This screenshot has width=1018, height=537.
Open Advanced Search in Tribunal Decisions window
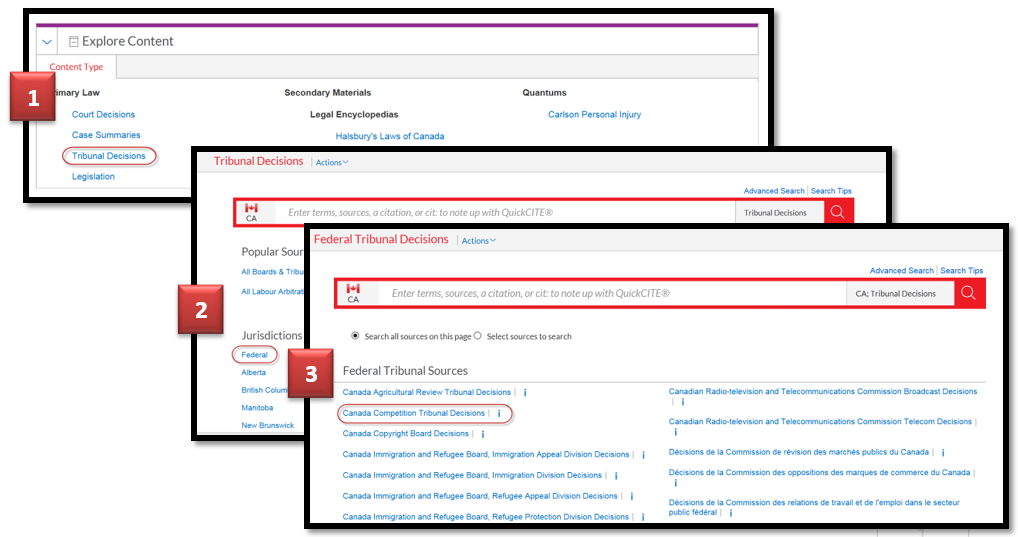774,191
